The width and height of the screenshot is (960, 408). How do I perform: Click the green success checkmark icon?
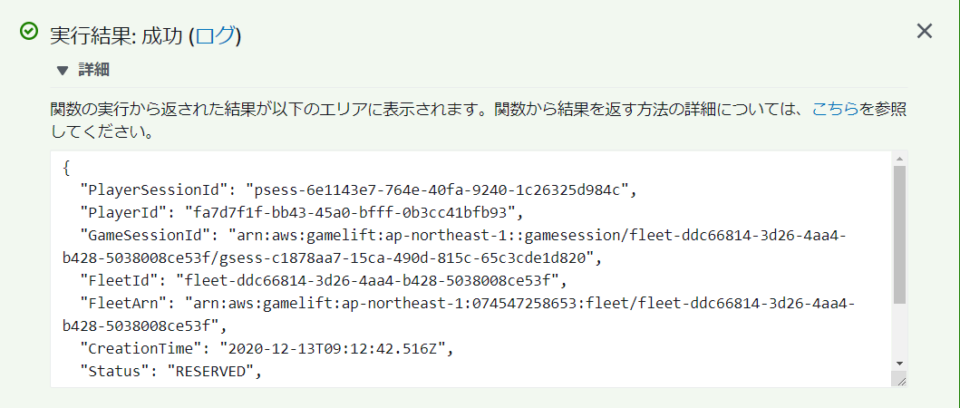pos(29,31)
